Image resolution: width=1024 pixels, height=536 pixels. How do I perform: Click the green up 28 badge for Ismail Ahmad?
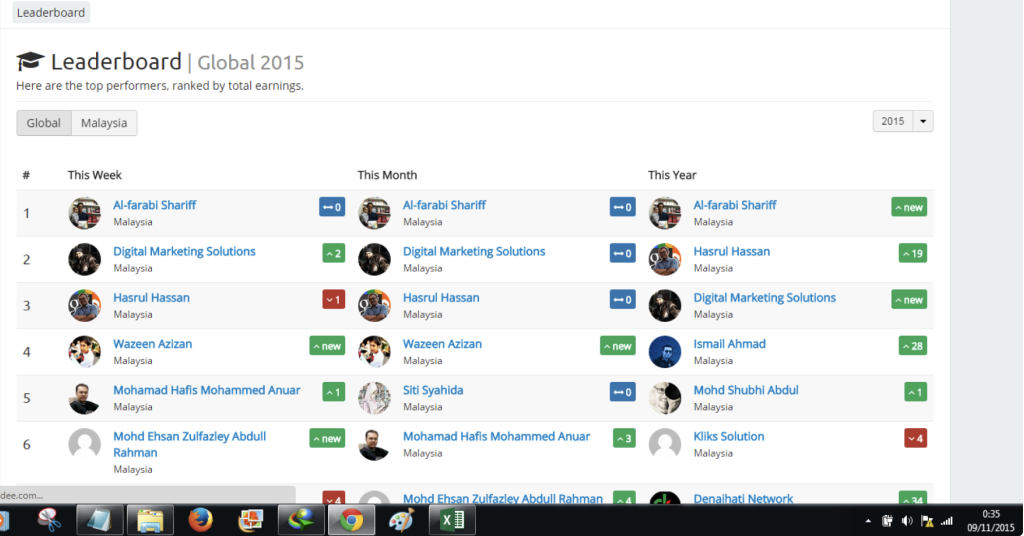pos(912,346)
